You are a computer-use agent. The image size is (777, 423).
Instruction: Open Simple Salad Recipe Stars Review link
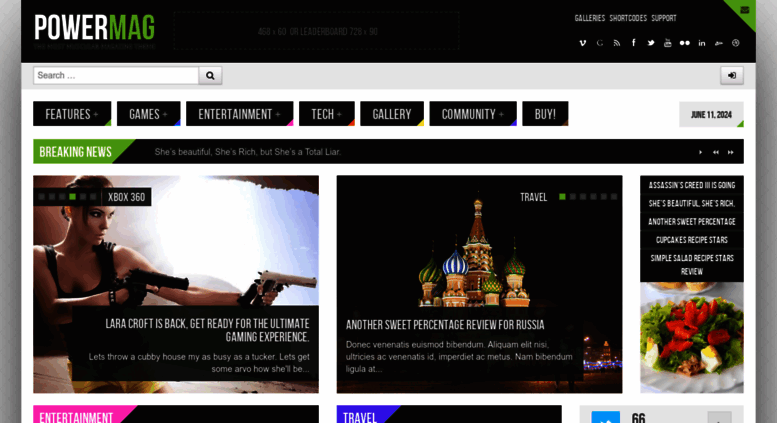[x=692, y=264]
